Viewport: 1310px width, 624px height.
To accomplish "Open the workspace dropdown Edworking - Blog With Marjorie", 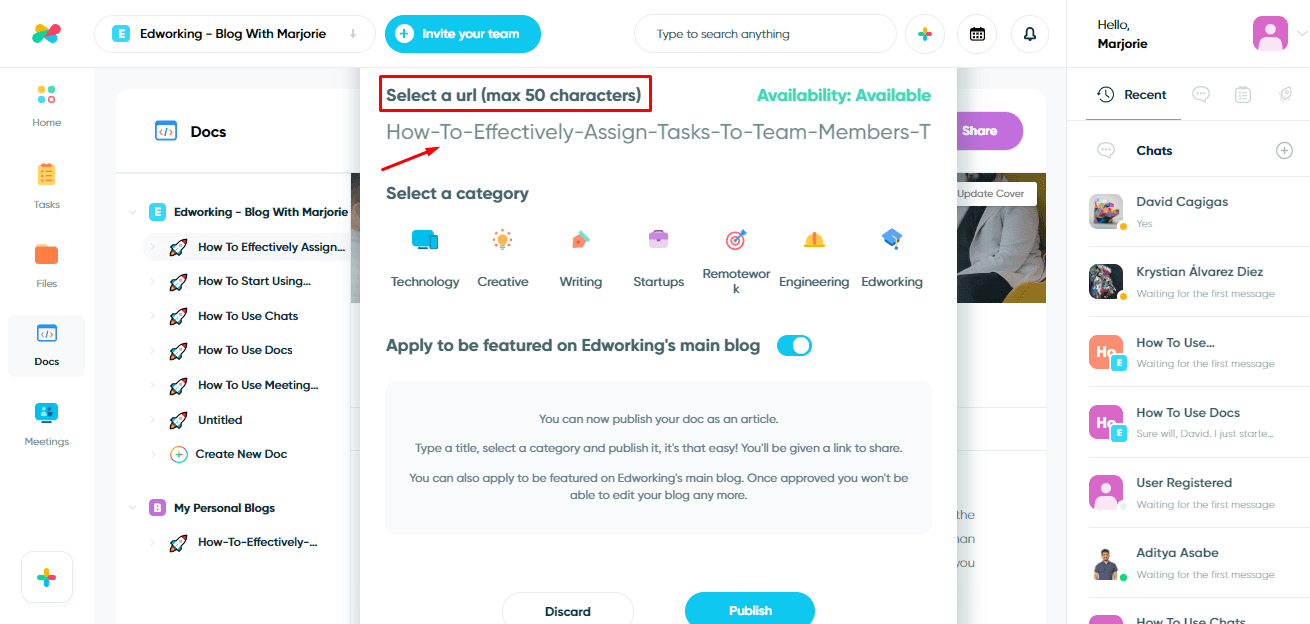I will coord(234,34).
